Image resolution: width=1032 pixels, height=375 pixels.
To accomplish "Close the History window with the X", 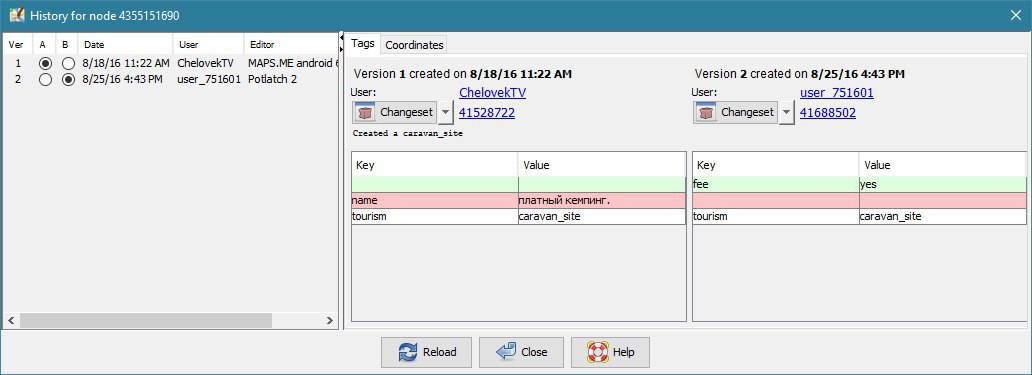I will [x=1016, y=15].
